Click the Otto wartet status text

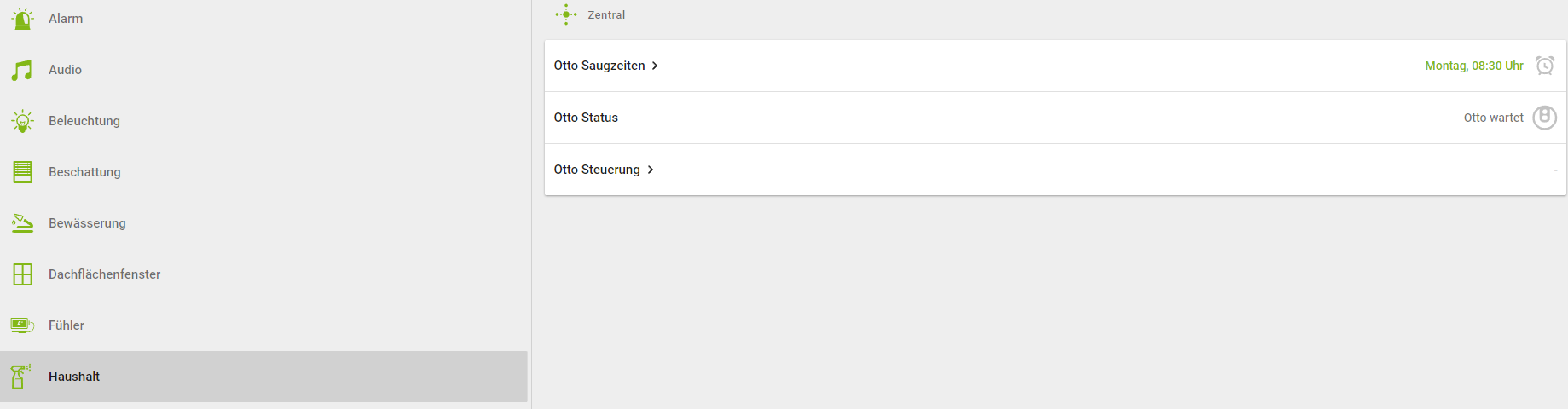point(1493,118)
